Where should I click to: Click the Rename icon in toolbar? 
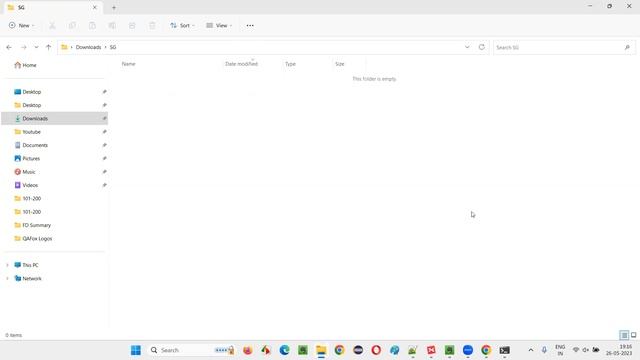(x=112, y=25)
